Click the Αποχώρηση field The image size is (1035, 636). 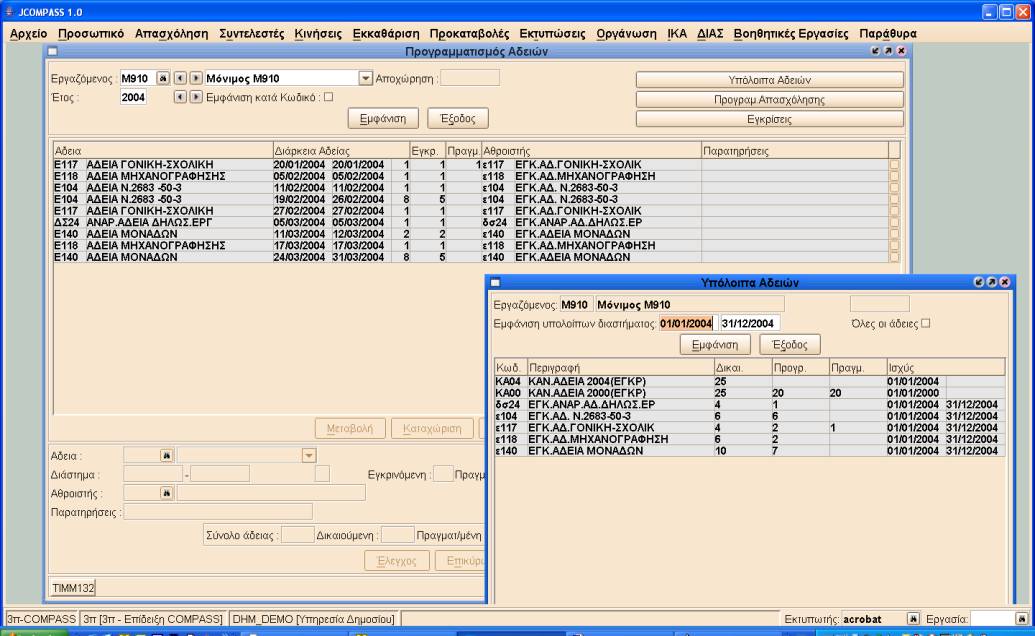[x=470, y=79]
